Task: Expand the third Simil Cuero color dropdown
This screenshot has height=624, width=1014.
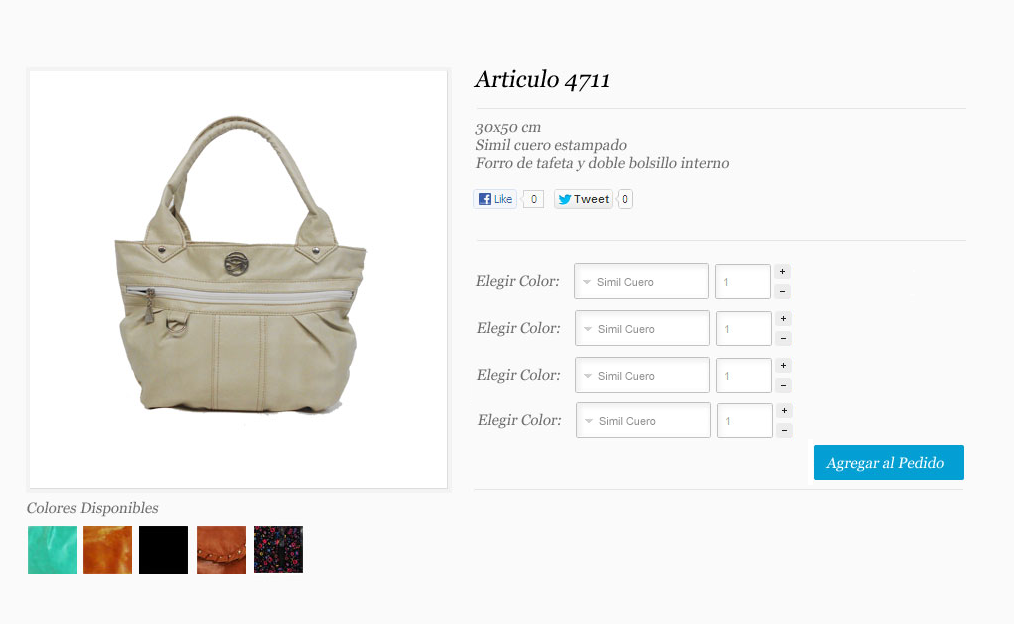Action: 642,375
